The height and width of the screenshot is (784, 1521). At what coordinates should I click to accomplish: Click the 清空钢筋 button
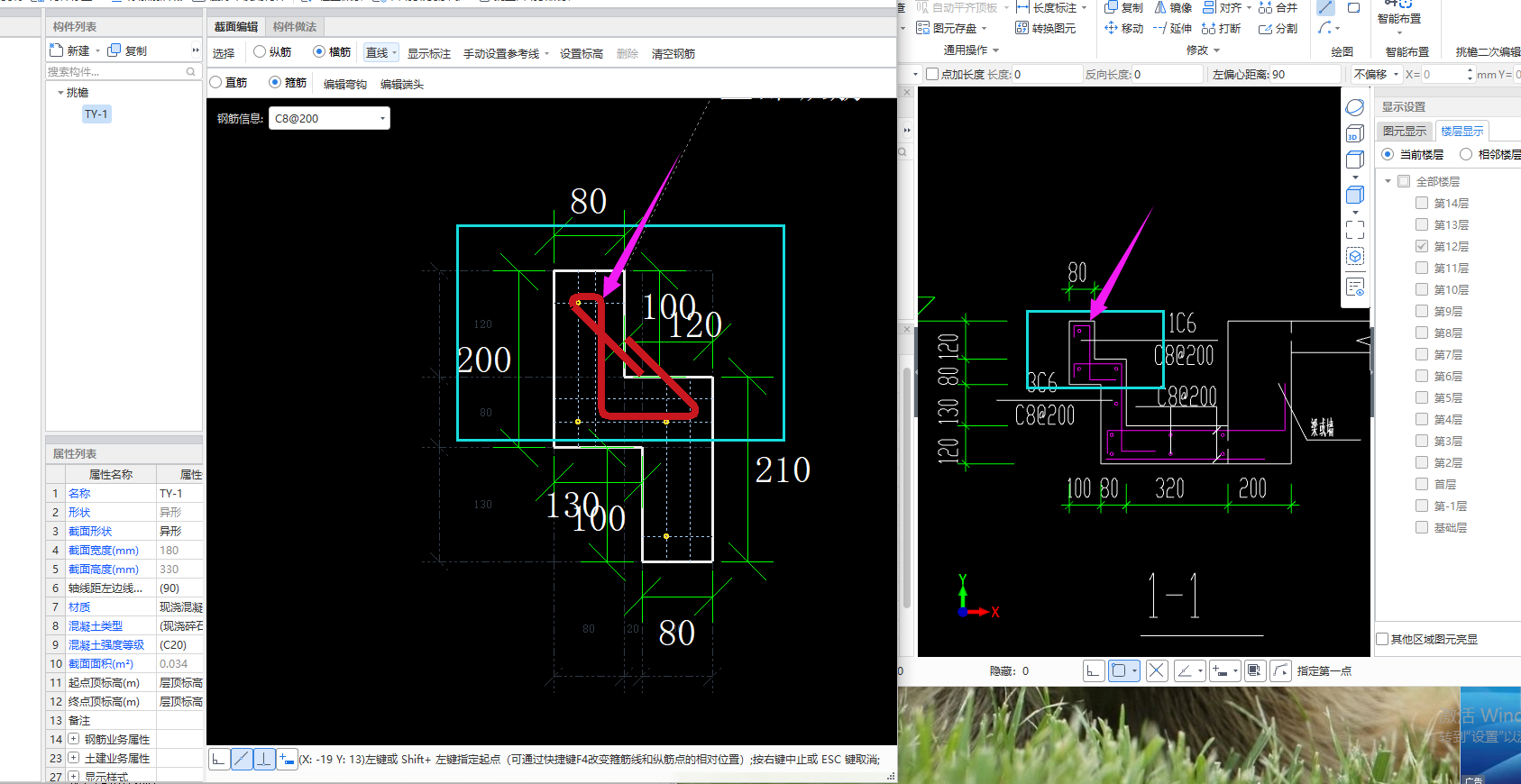[x=673, y=53]
